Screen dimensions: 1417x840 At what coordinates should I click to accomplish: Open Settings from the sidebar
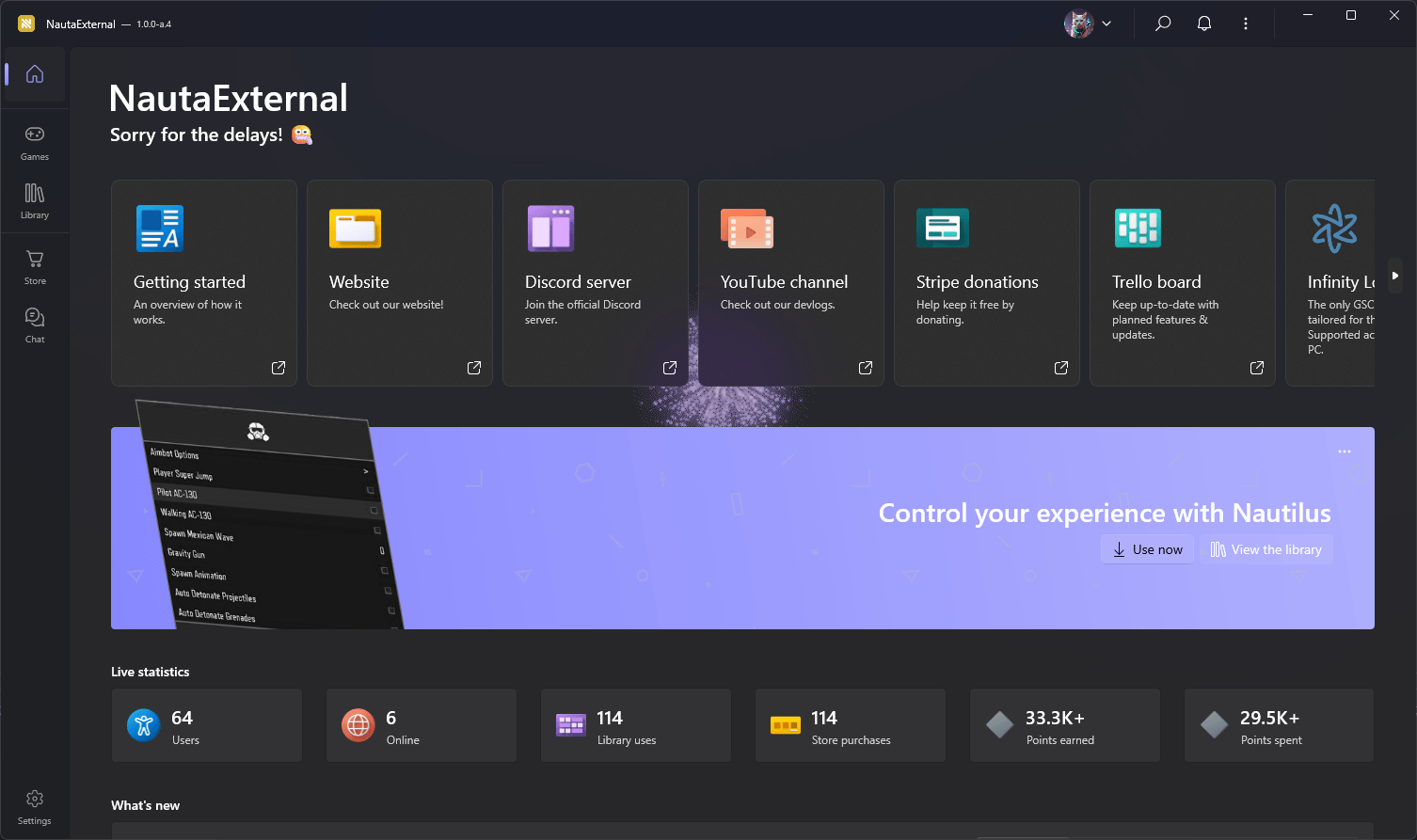click(x=35, y=807)
